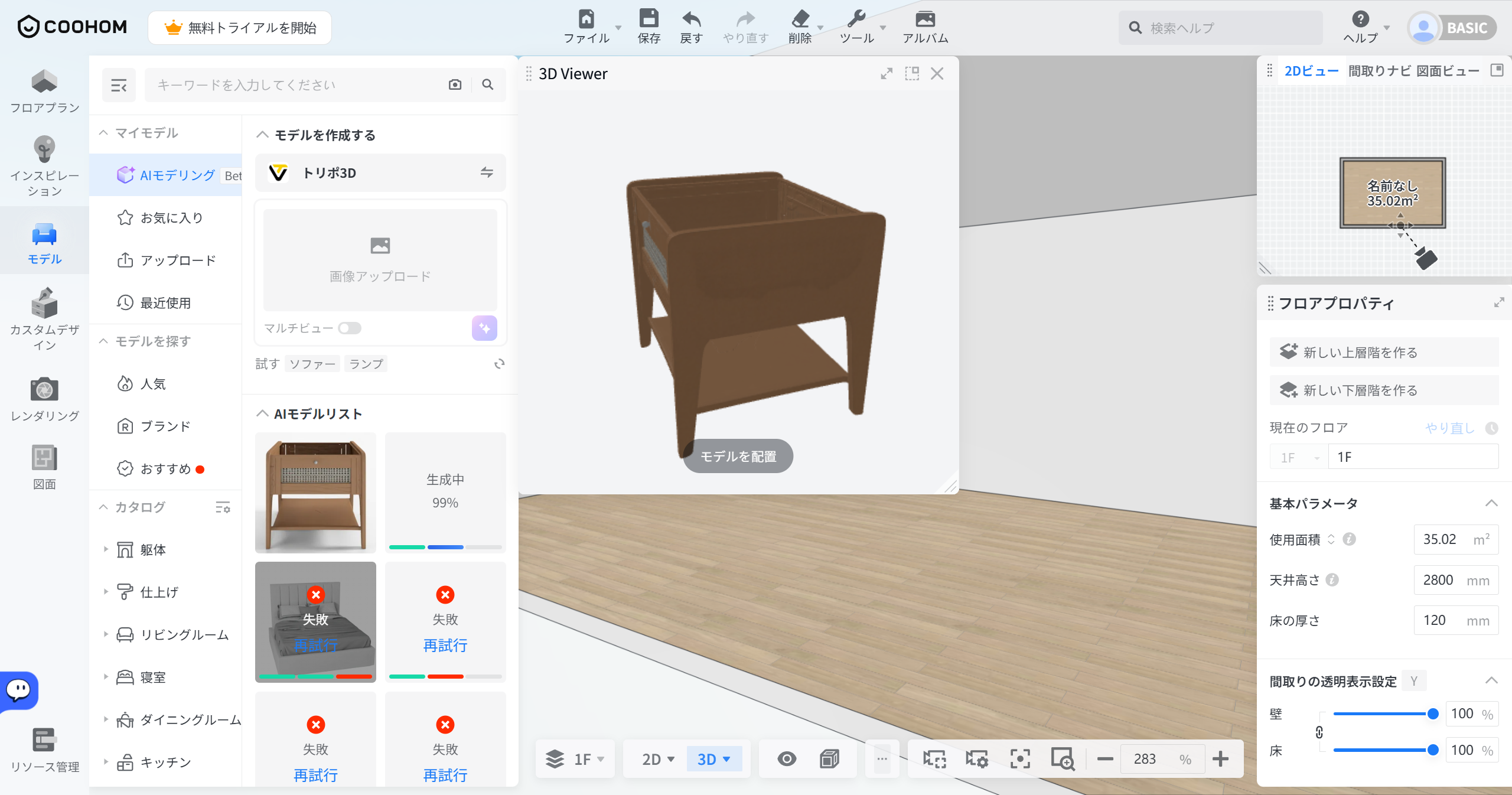Collapse the マイモデル tree group

(x=103, y=133)
